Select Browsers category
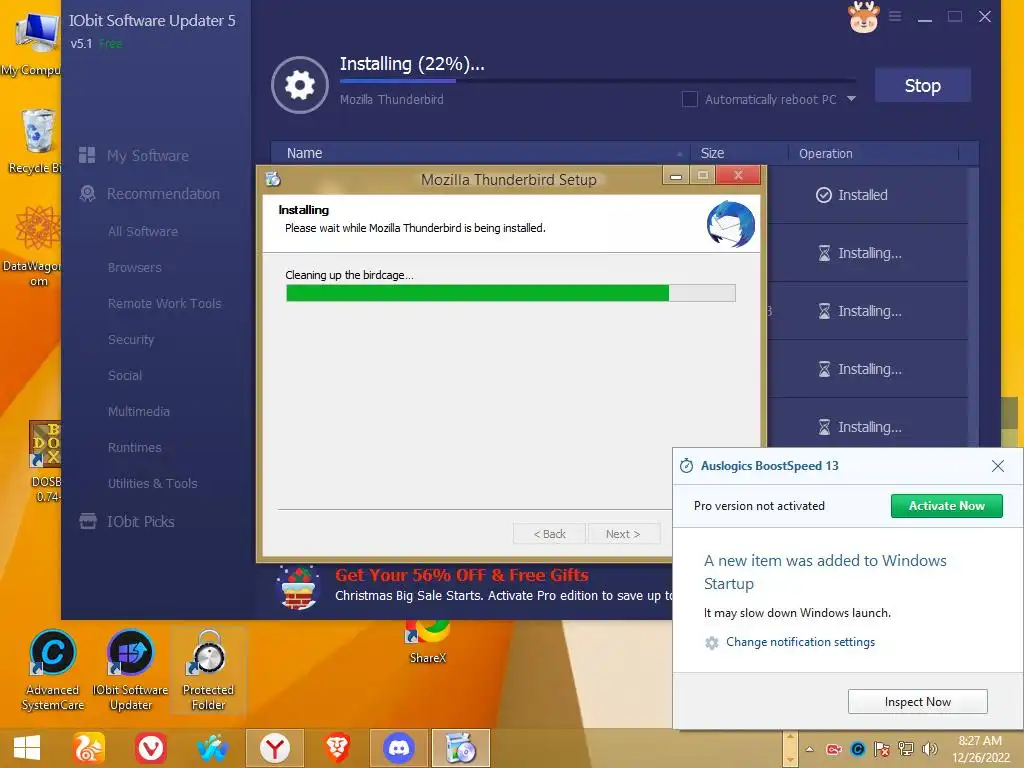 pos(135,267)
